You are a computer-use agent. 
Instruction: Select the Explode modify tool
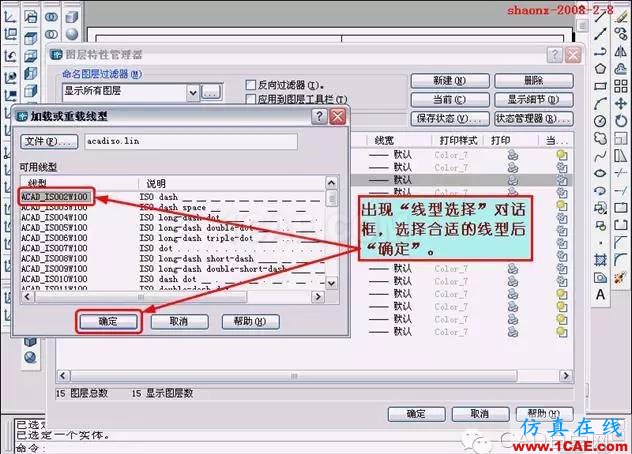[621, 277]
